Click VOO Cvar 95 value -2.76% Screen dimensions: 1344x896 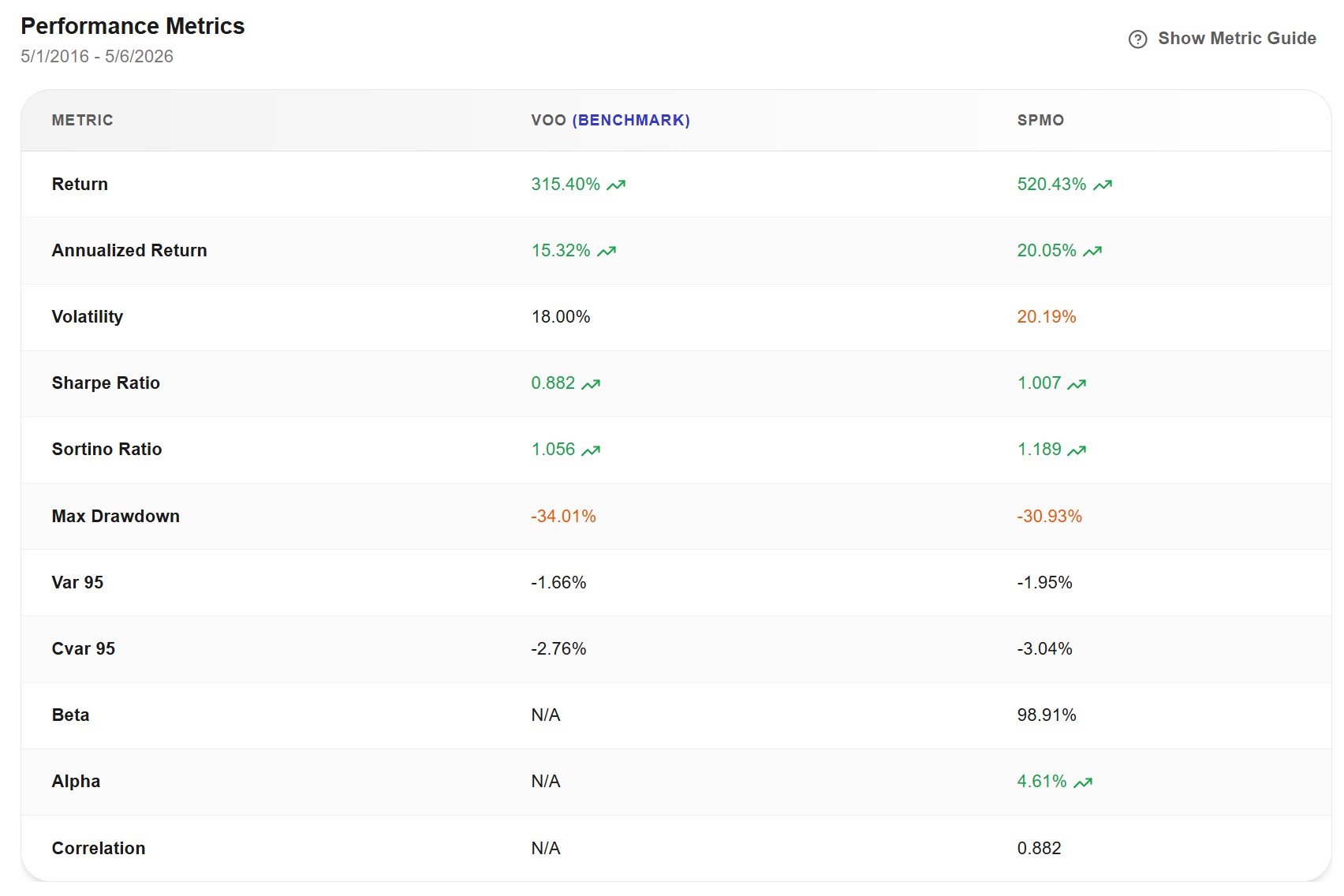[558, 648]
